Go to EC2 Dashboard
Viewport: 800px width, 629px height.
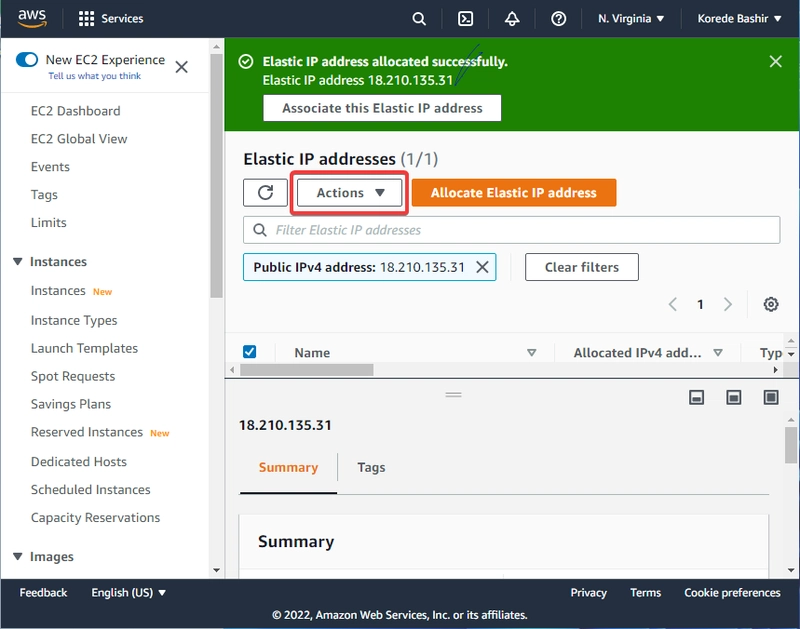[x=76, y=111]
